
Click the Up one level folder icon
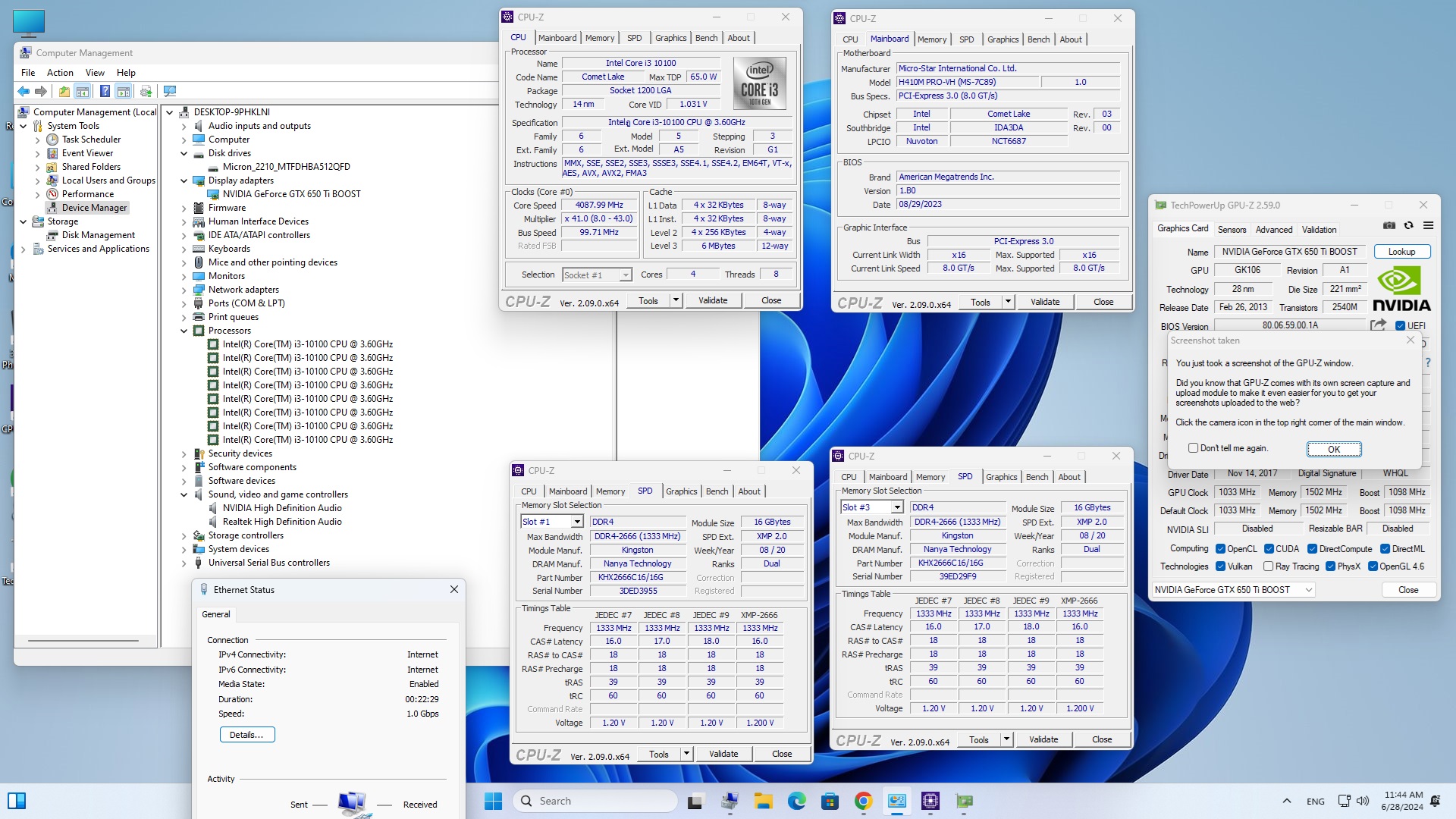(x=64, y=91)
